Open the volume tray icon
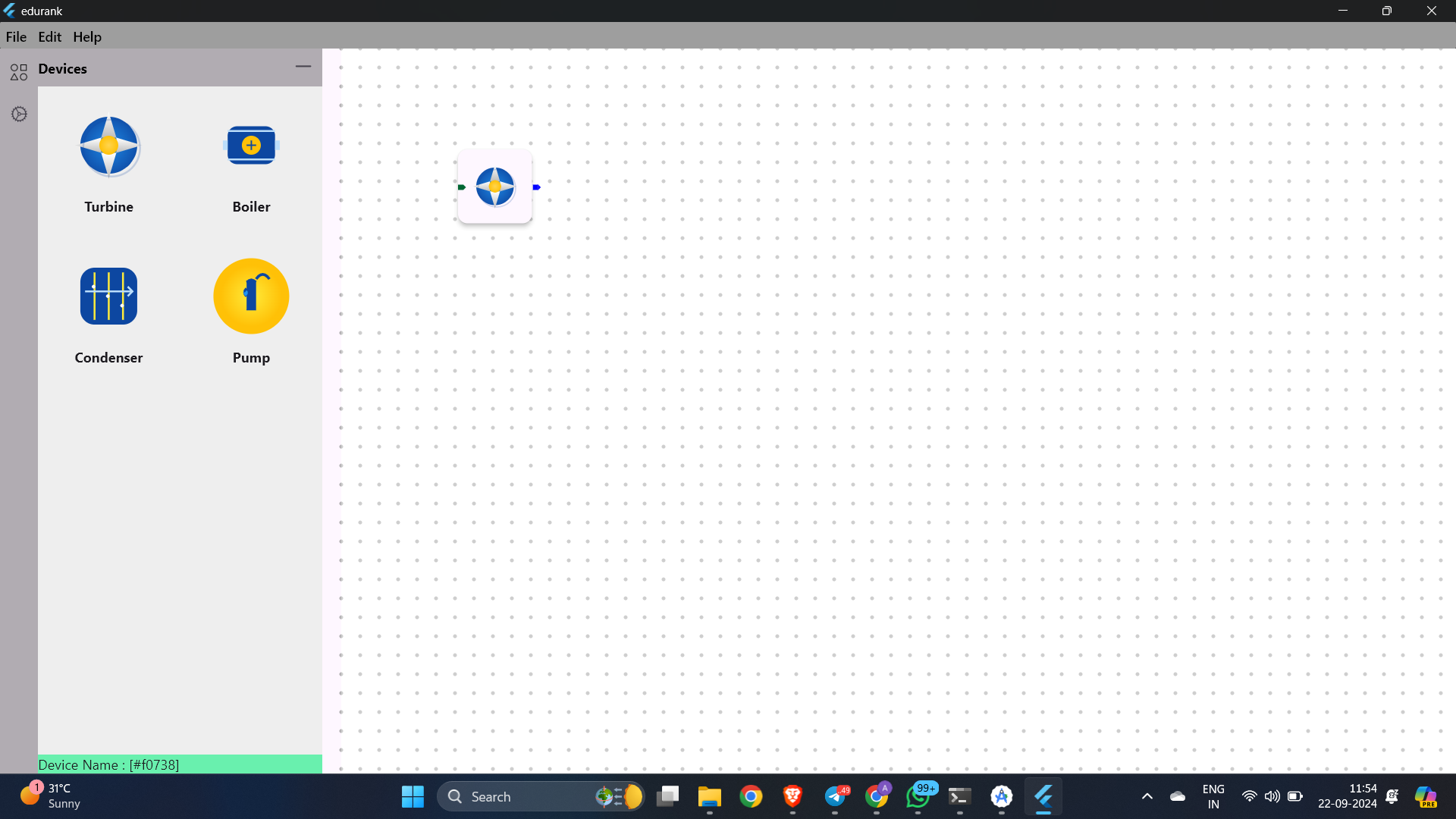 (x=1272, y=796)
